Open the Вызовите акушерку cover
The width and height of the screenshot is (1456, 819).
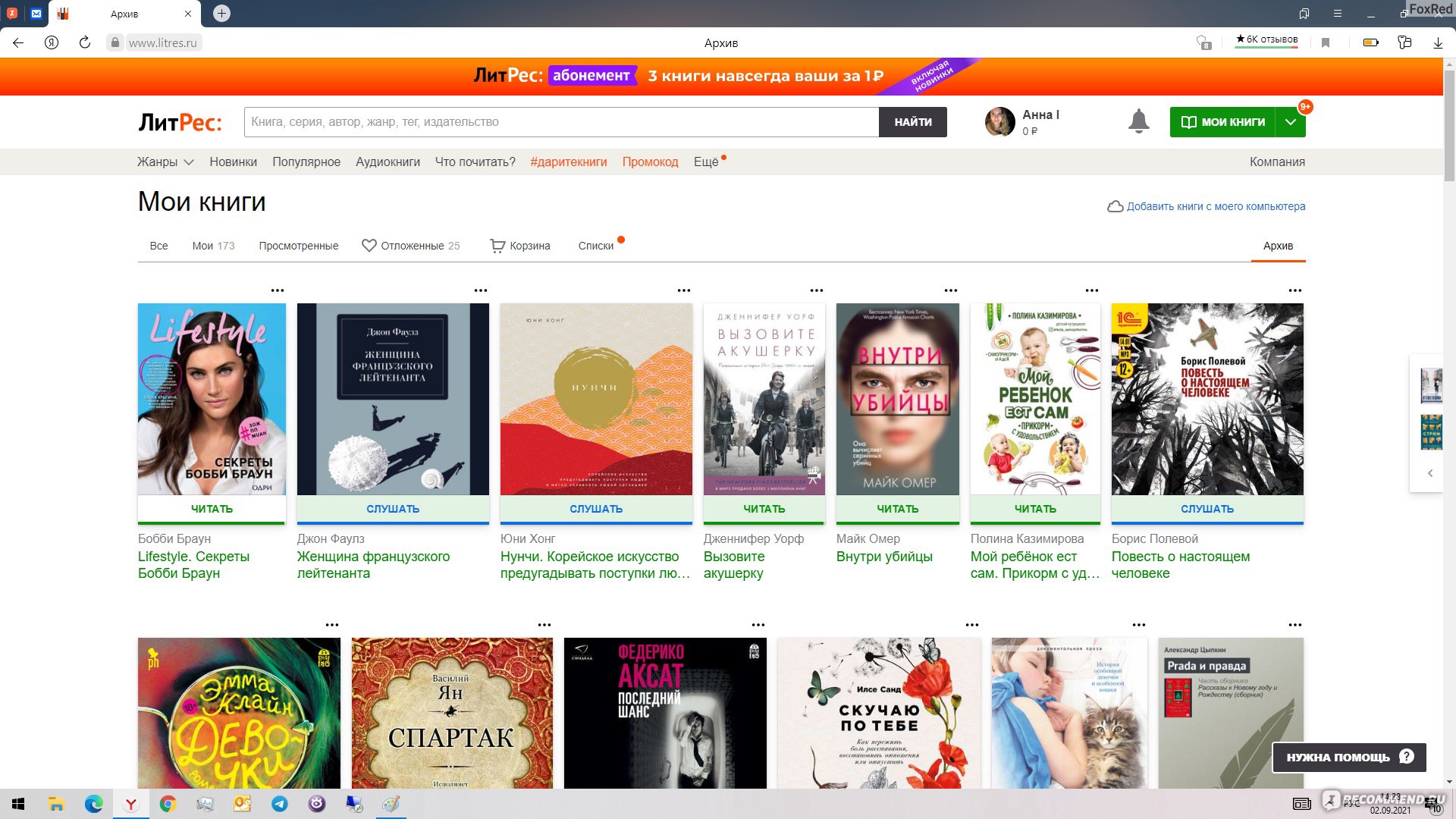764,400
